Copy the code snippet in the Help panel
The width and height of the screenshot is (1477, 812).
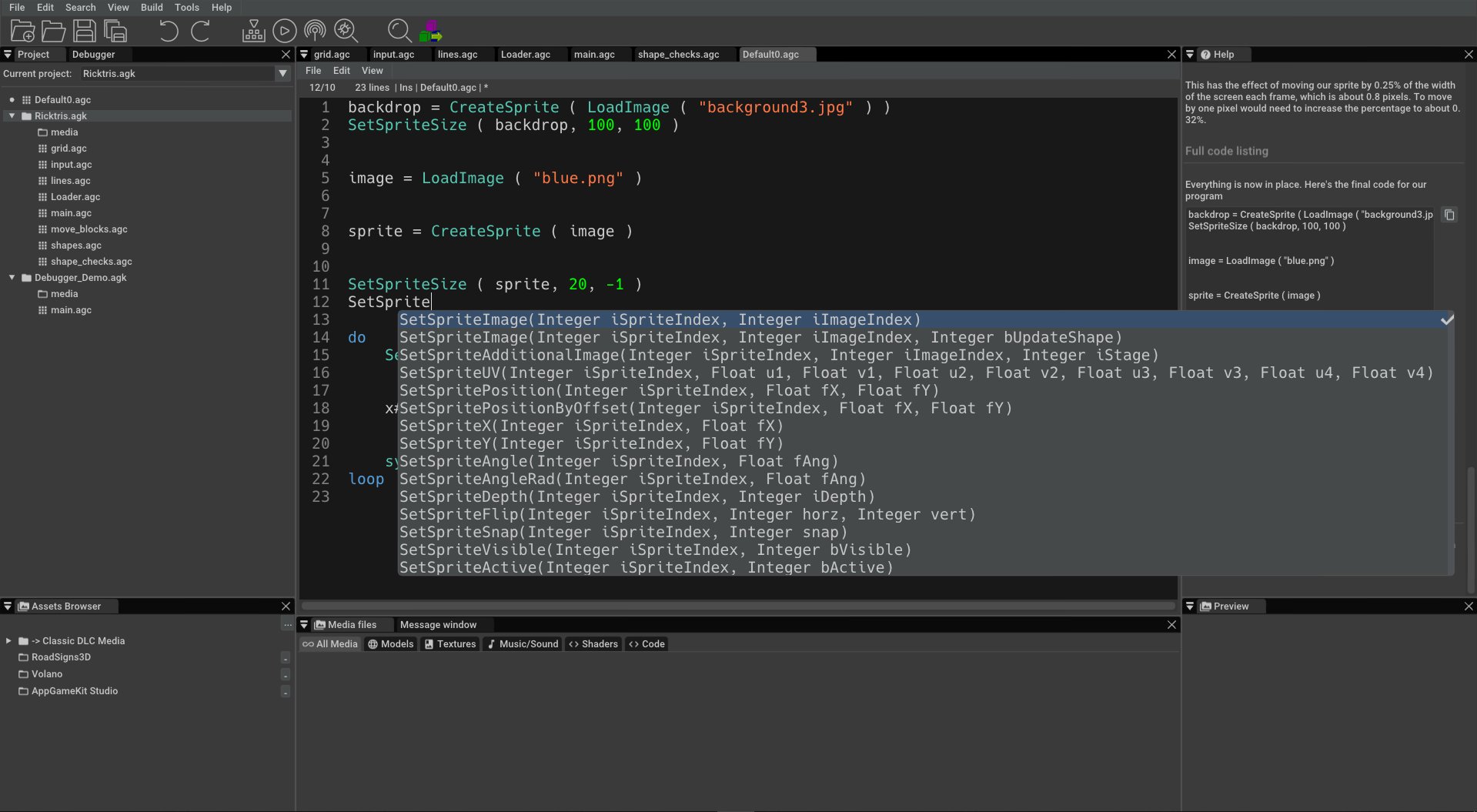1450,215
